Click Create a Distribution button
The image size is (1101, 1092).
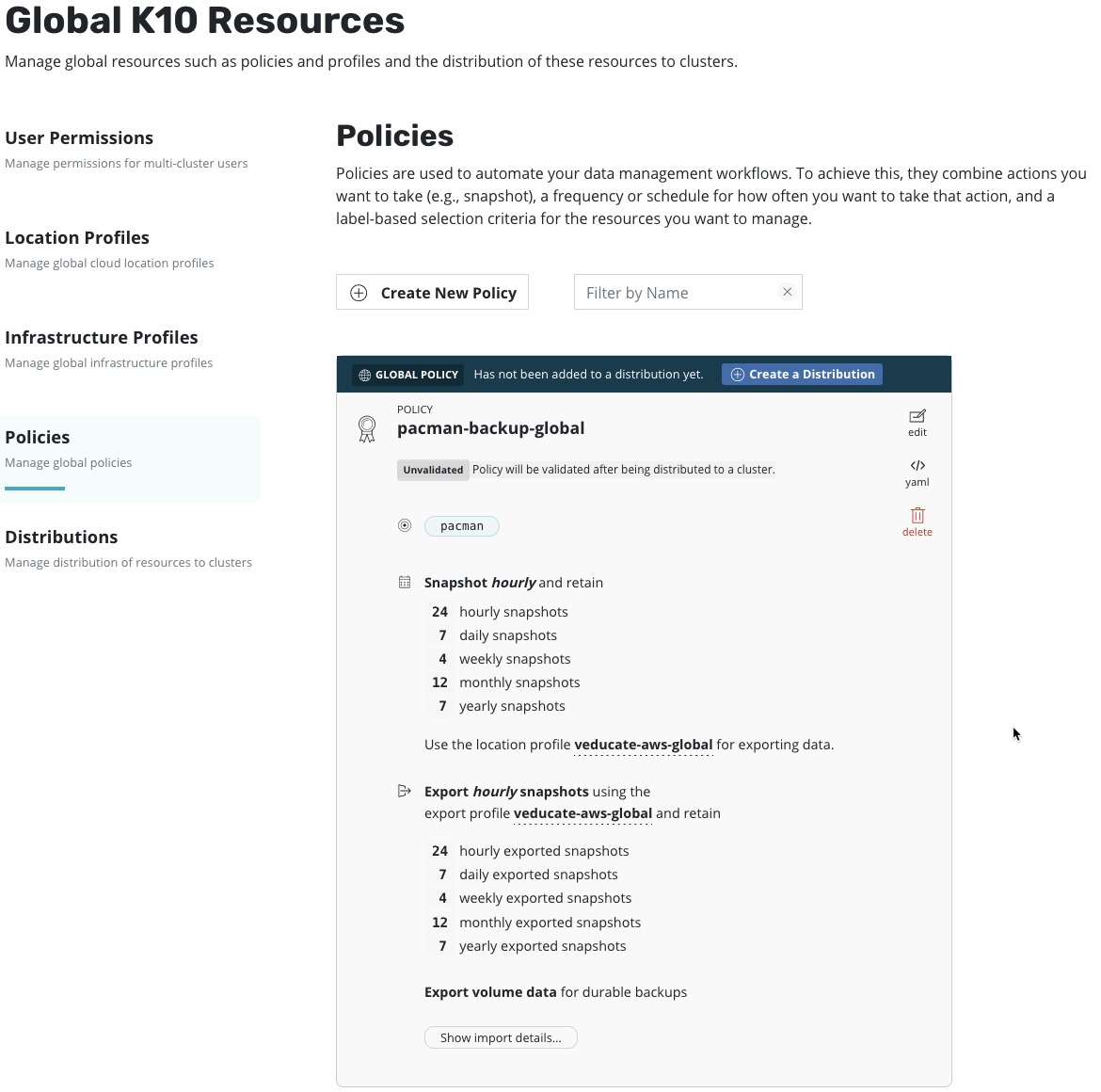802,375
